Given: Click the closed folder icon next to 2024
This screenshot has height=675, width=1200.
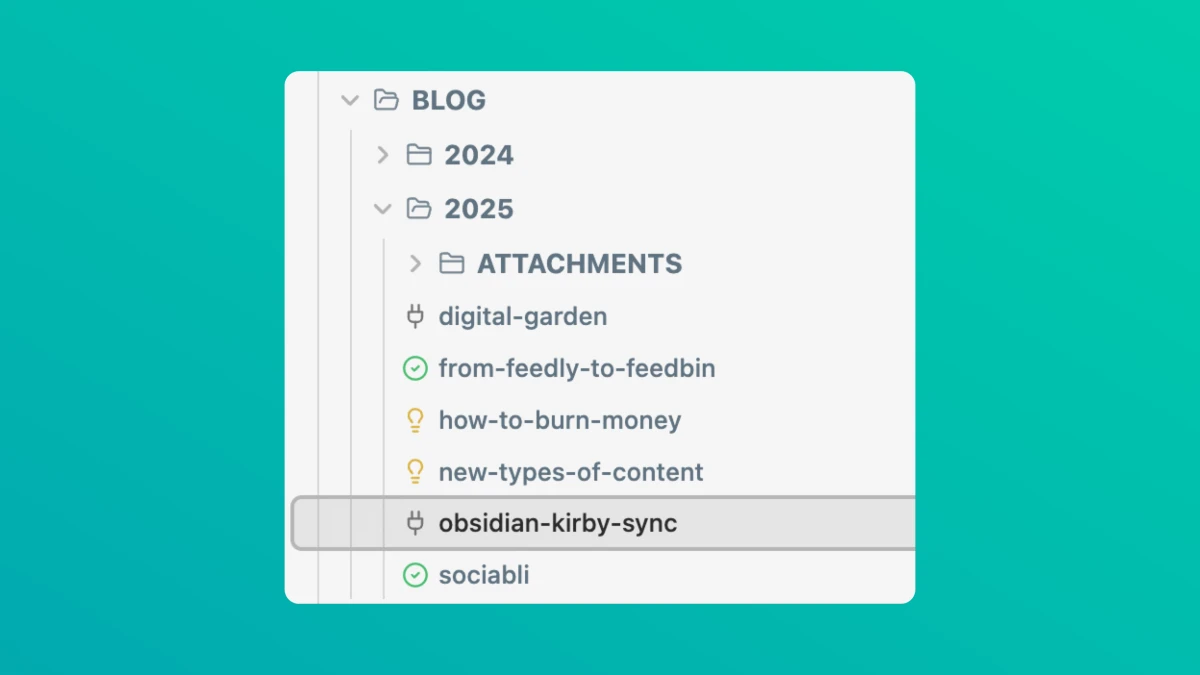Looking at the screenshot, I should 419,155.
